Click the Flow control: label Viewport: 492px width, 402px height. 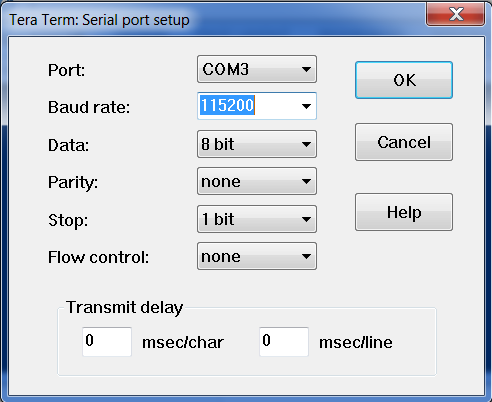click(x=98, y=257)
